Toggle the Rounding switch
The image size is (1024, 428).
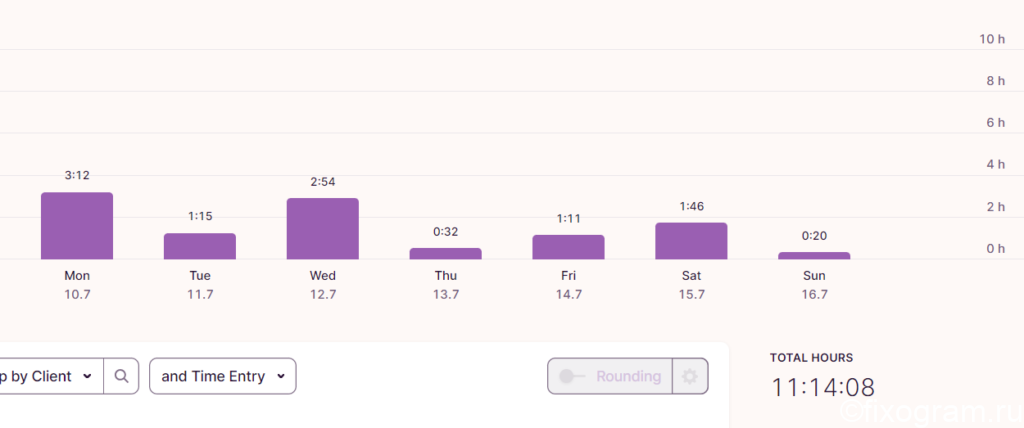tap(573, 376)
